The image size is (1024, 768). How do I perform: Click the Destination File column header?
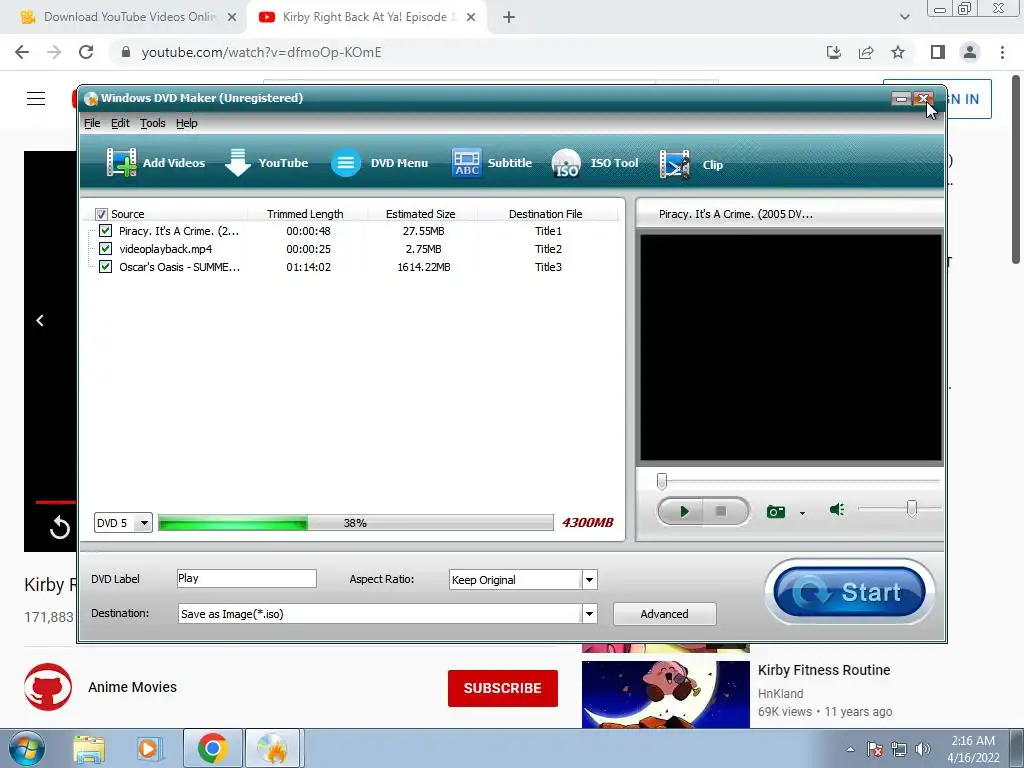[546, 214]
